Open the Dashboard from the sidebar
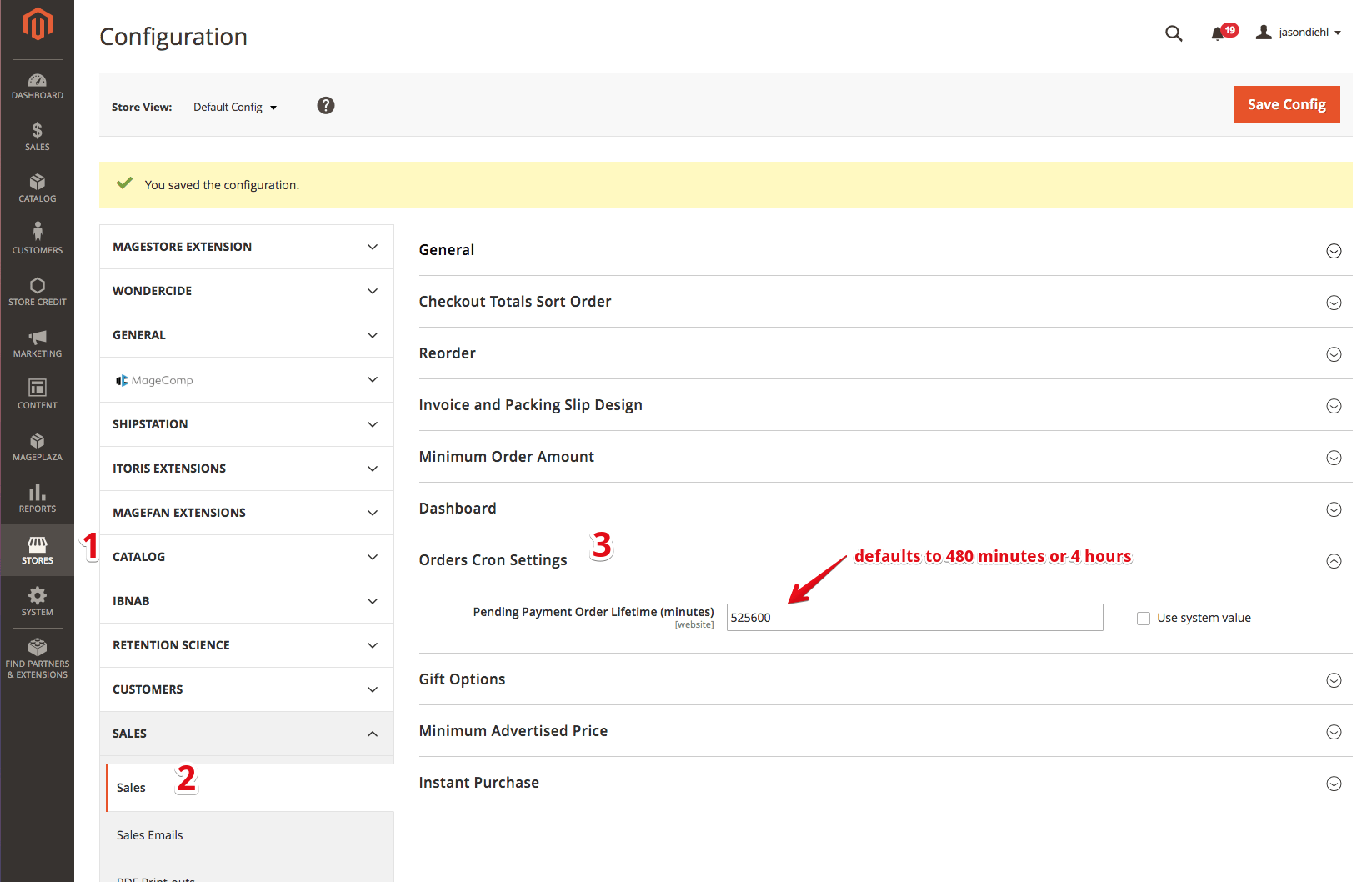This screenshot has width=1372, height=882. [x=37, y=86]
